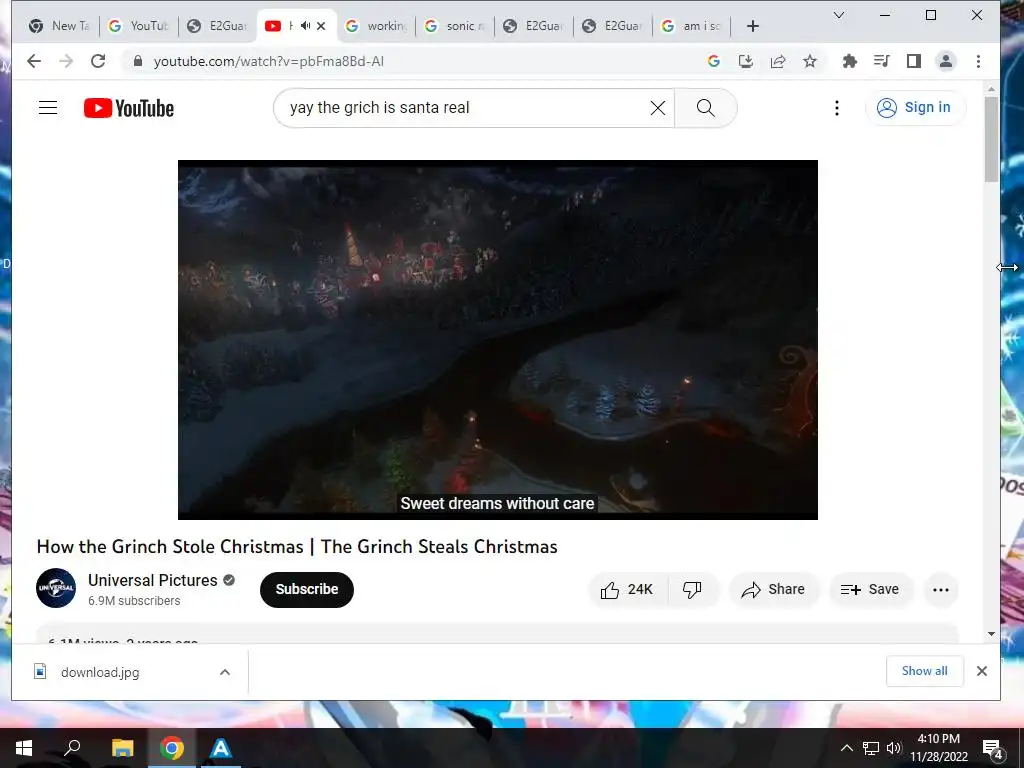Switch to the YouTub Google tab
Viewport: 1024px width, 768px height.
pos(138,26)
